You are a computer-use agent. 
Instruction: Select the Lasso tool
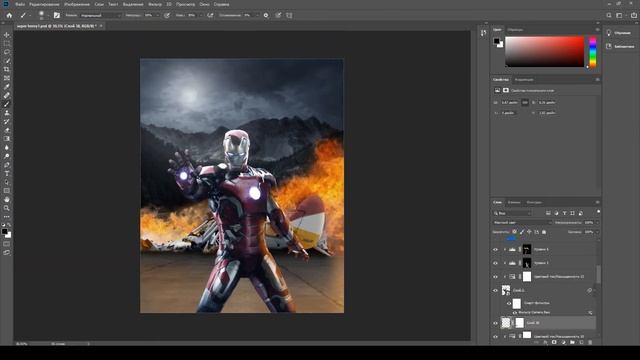pos(7,52)
